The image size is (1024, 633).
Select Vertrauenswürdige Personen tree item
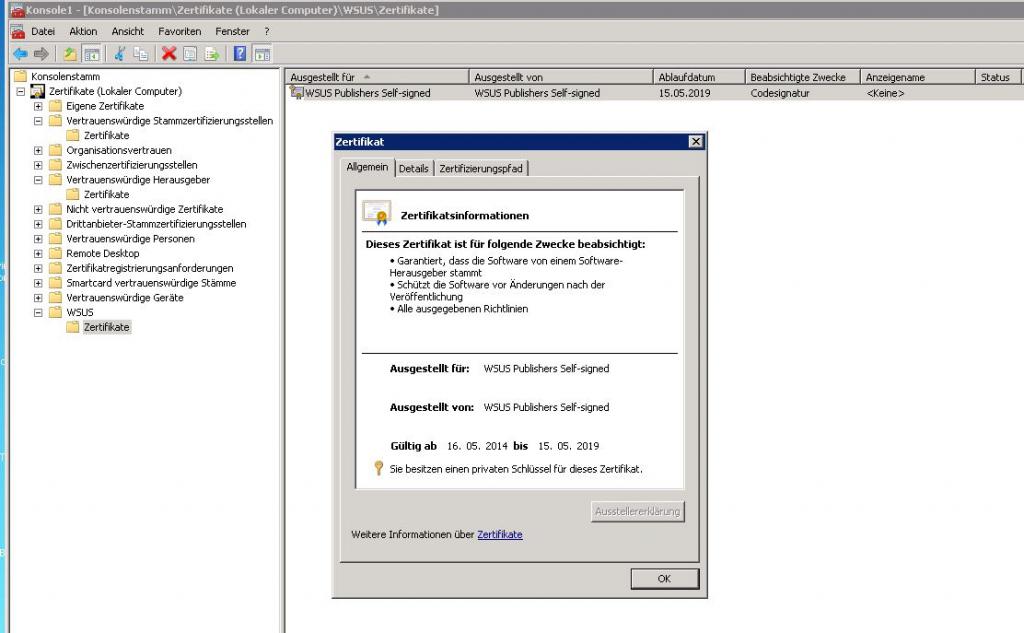pos(131,239)
